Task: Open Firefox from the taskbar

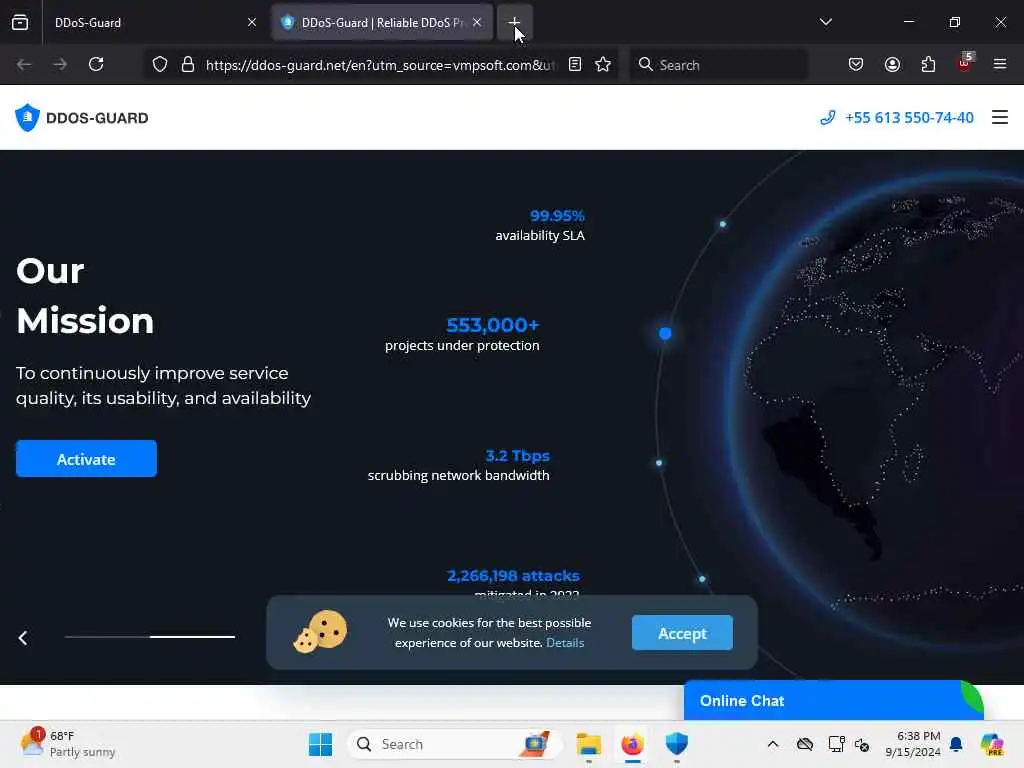Action: coord(632,744)
